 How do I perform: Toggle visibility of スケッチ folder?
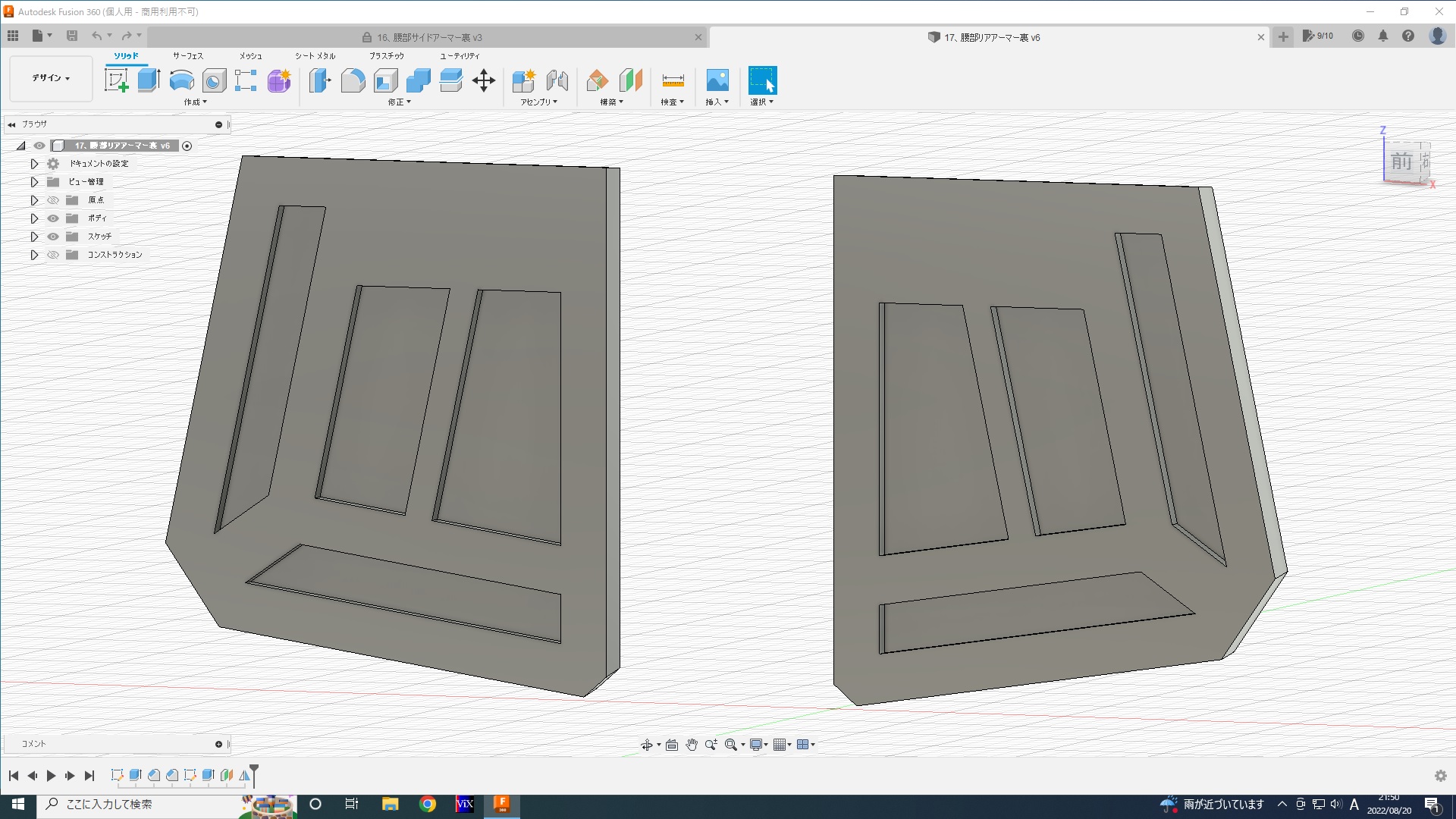[x=53, y=237]
